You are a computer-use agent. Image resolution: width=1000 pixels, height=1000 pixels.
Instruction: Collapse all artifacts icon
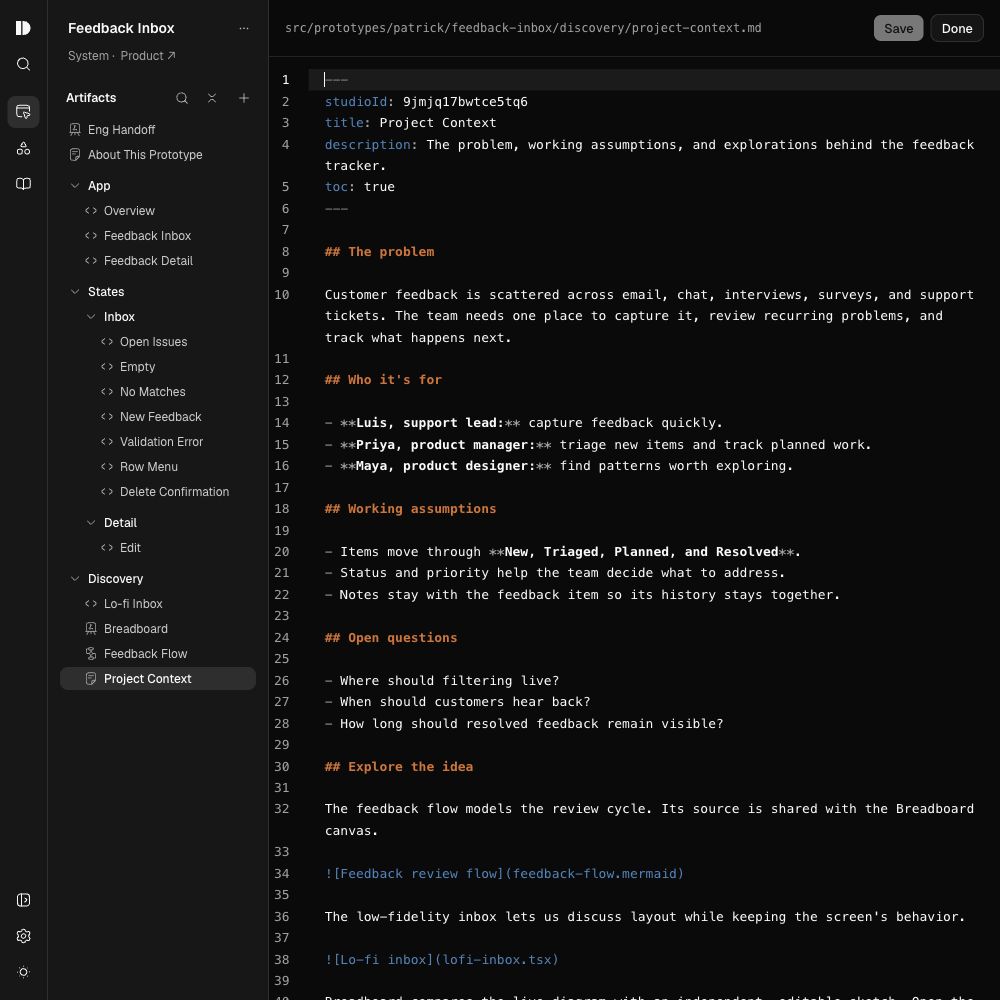[x=212, y=98]
